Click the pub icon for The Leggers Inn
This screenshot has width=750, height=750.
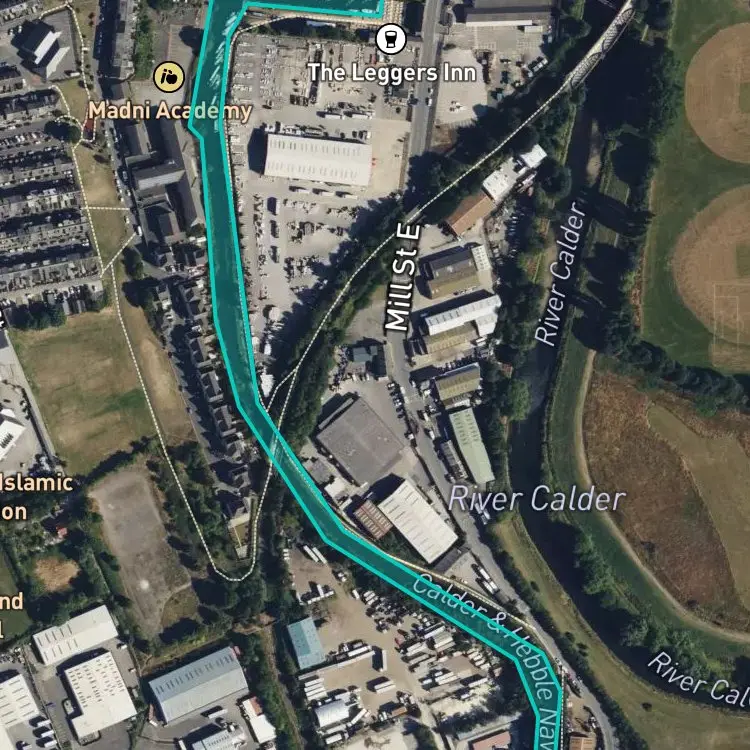point(391,39)
